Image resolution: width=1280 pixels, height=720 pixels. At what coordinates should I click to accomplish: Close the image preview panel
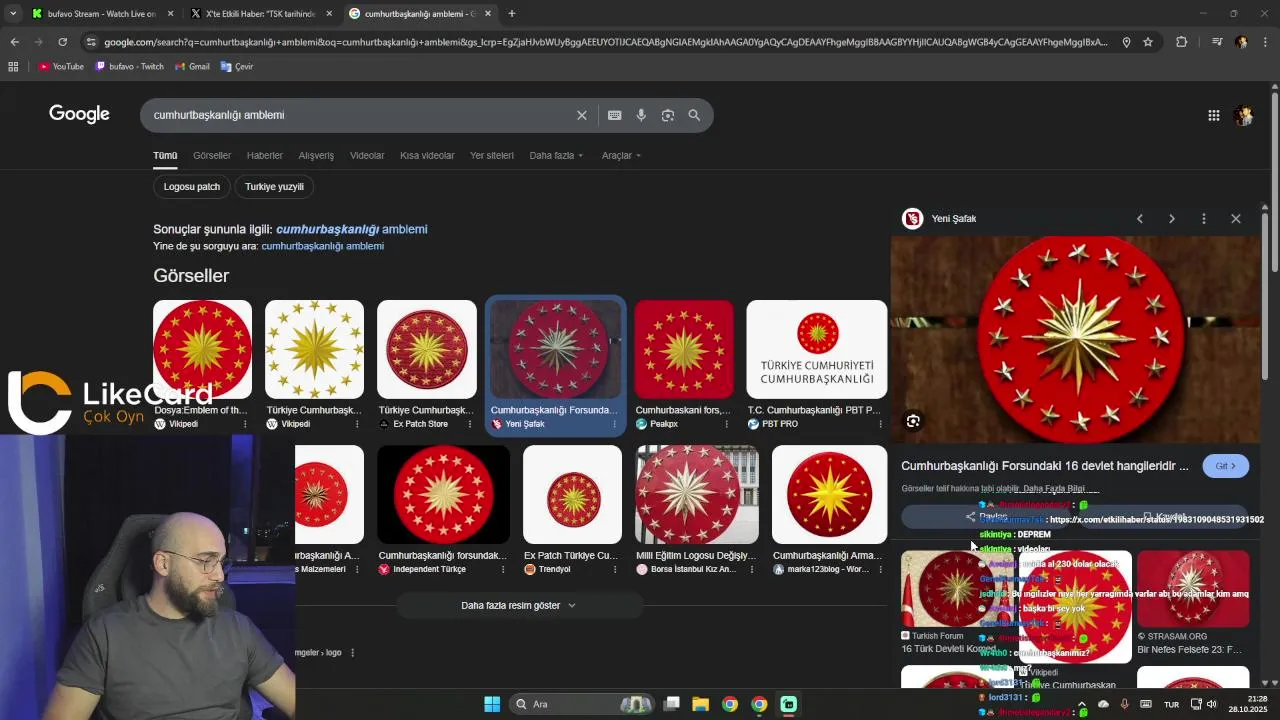[x=1235, y=218]
